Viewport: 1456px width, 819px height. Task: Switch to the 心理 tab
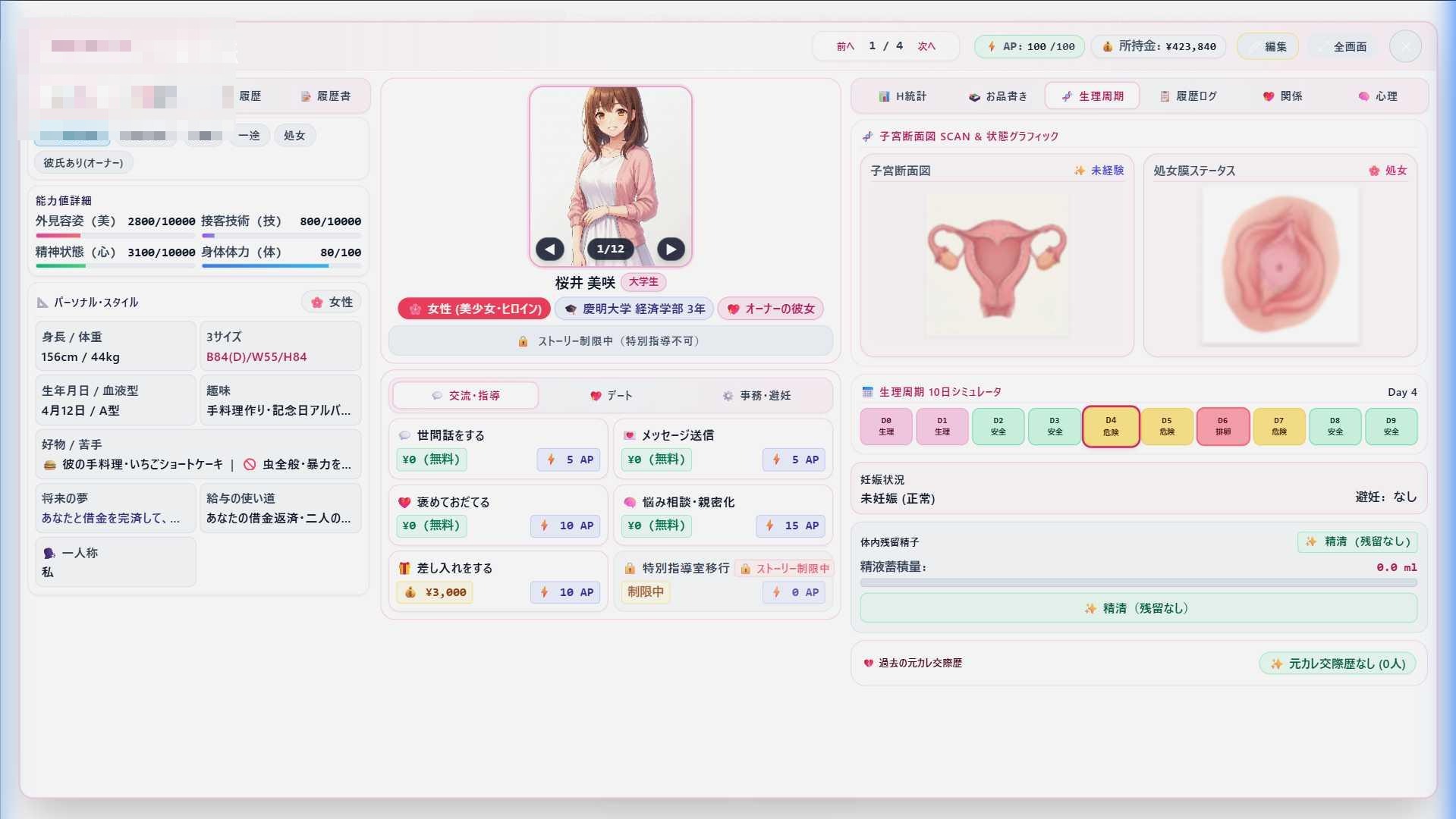[1377, 96]
